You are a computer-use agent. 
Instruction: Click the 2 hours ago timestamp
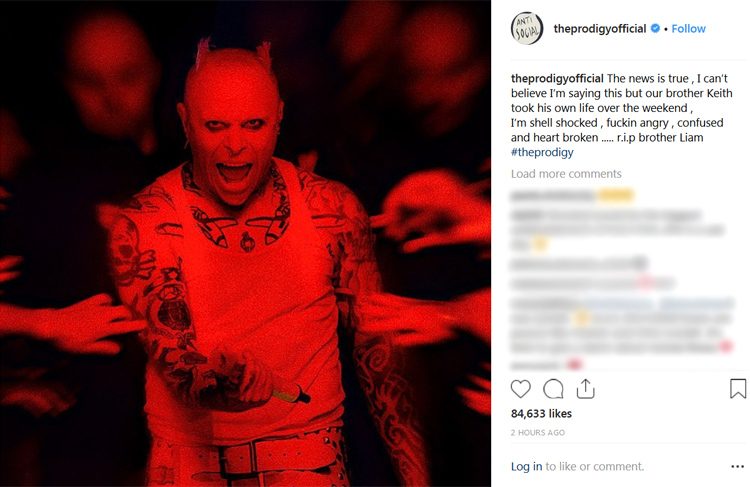(x=538, y=432)
